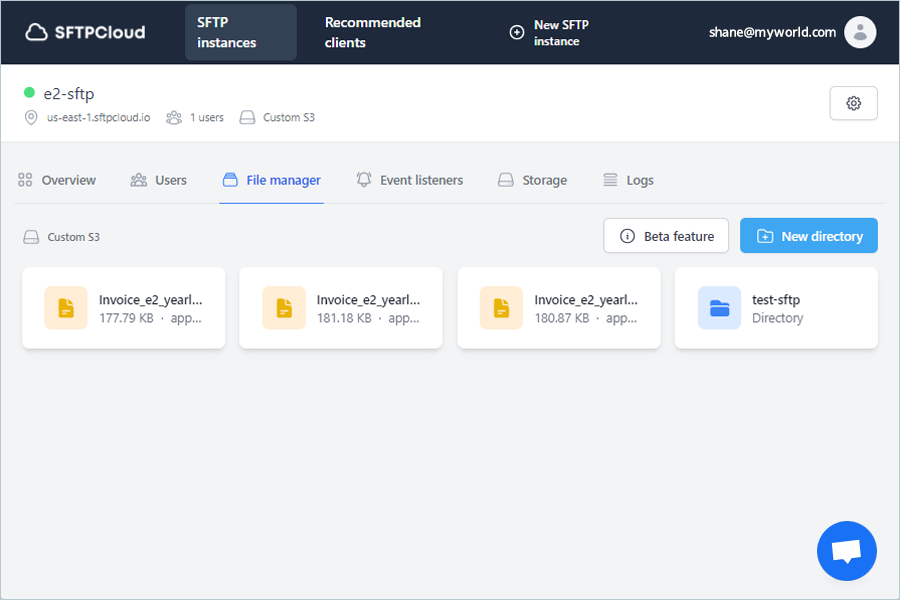Screen dimensions: 900x600
Task: Click Custom S3 breadcrumb text
Action: pyautogui.click(x=73, y=237)
